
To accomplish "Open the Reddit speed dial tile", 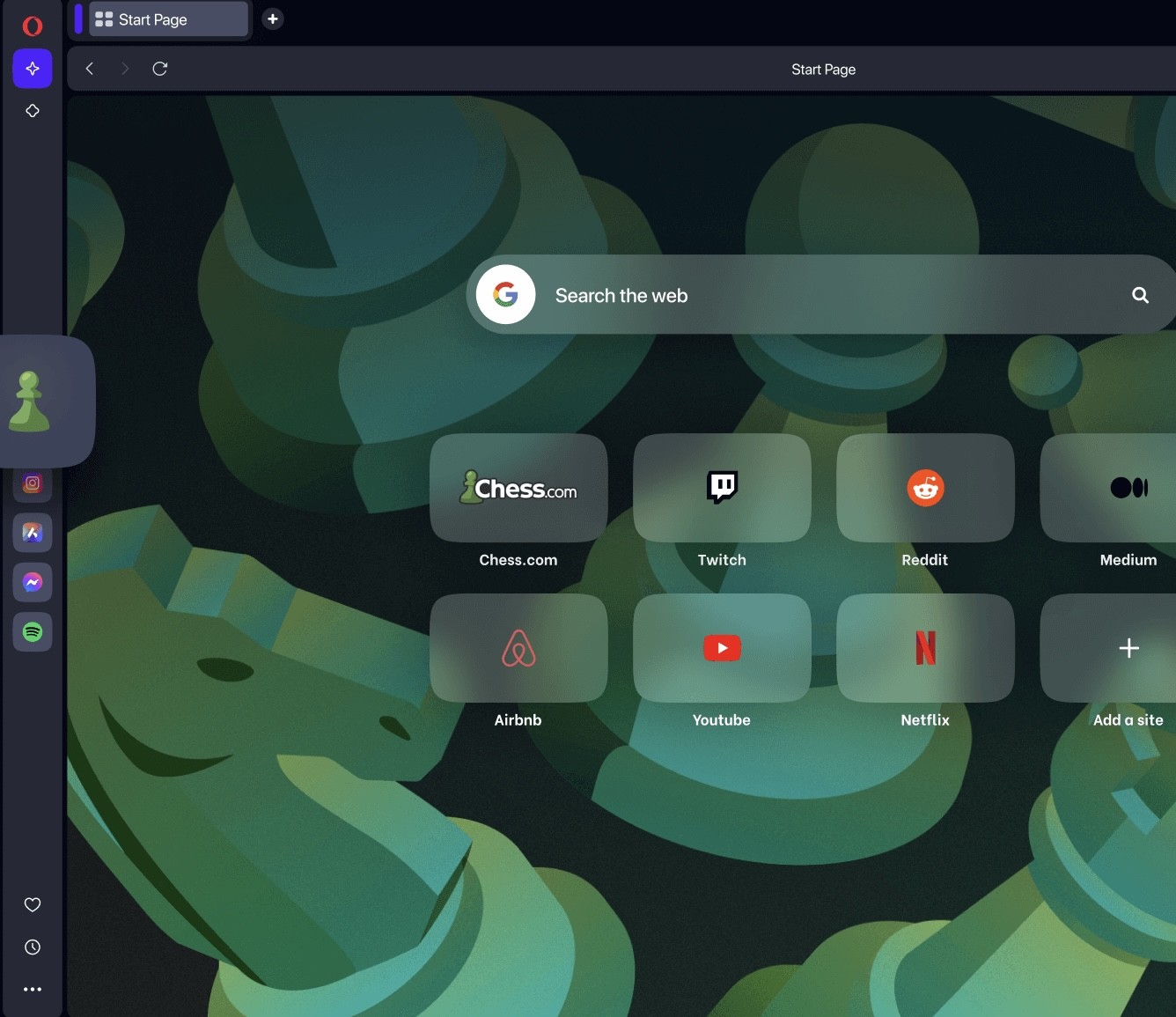I will point(925,488).
